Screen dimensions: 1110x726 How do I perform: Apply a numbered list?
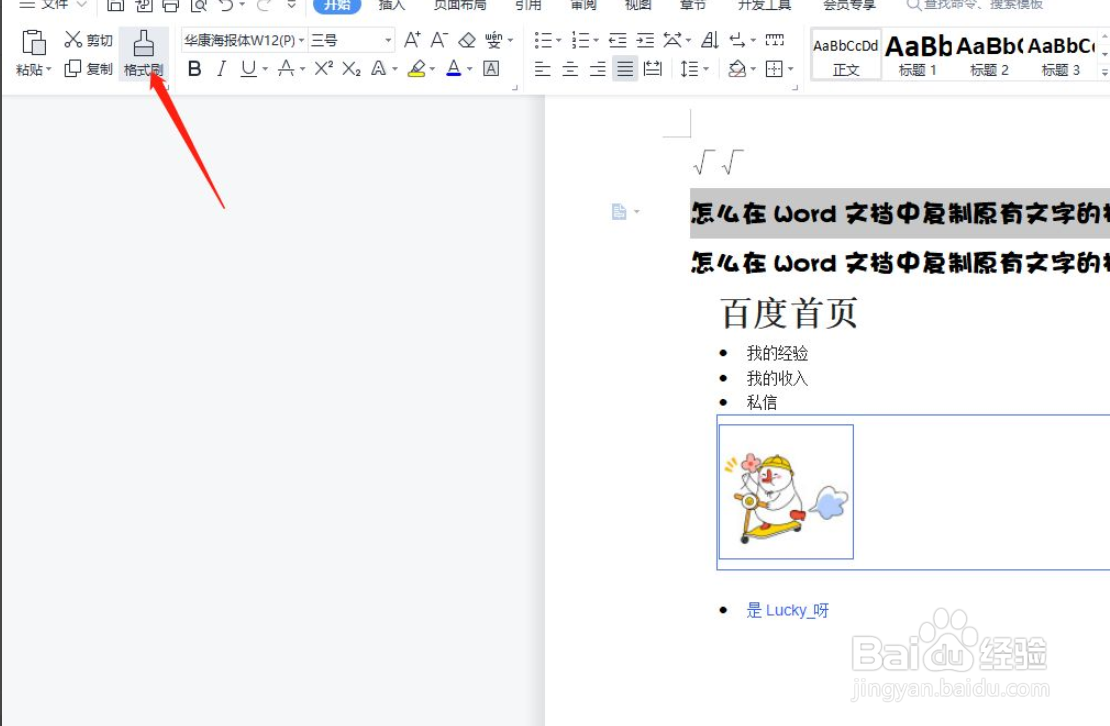580,40
